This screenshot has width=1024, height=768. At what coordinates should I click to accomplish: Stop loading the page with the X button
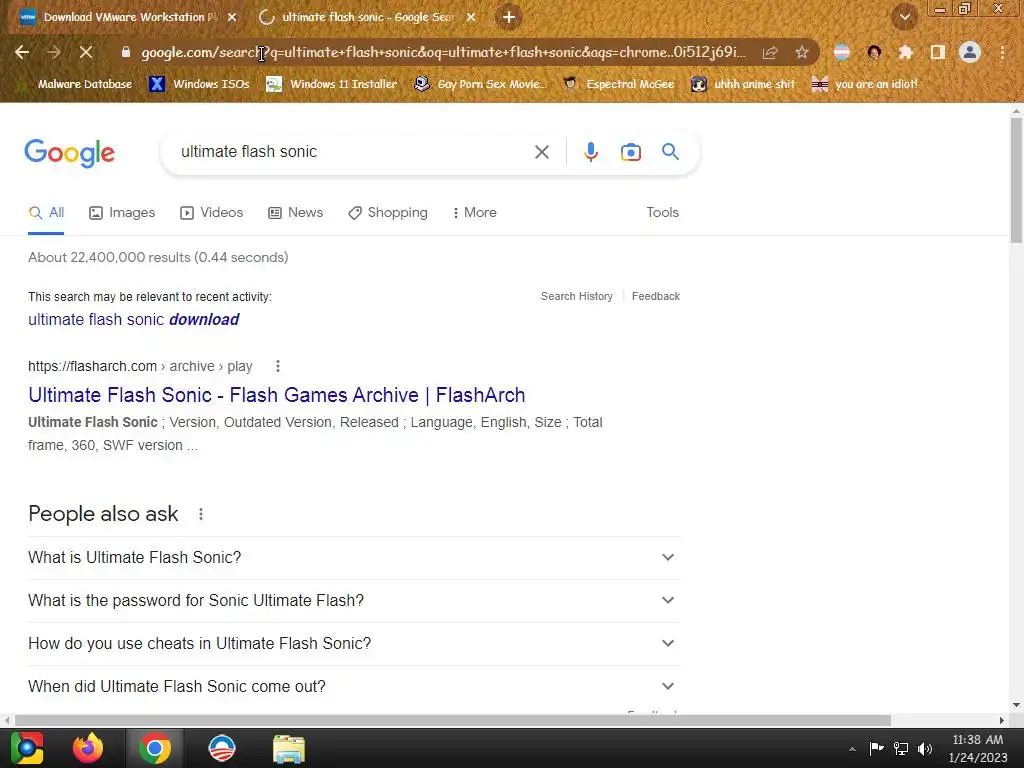tap(86, 52)
